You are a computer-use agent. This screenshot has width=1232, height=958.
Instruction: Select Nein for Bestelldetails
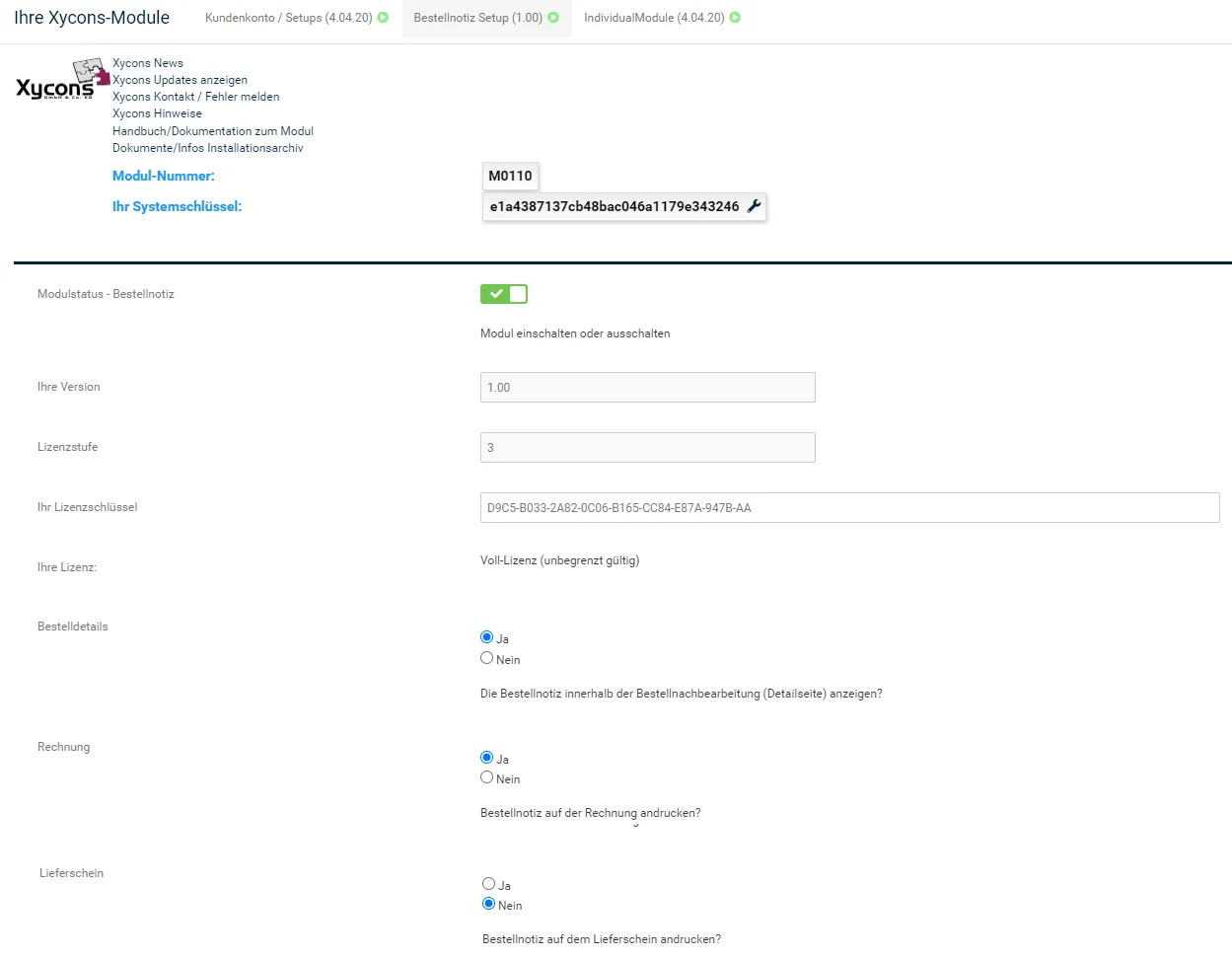click(486, 658)
